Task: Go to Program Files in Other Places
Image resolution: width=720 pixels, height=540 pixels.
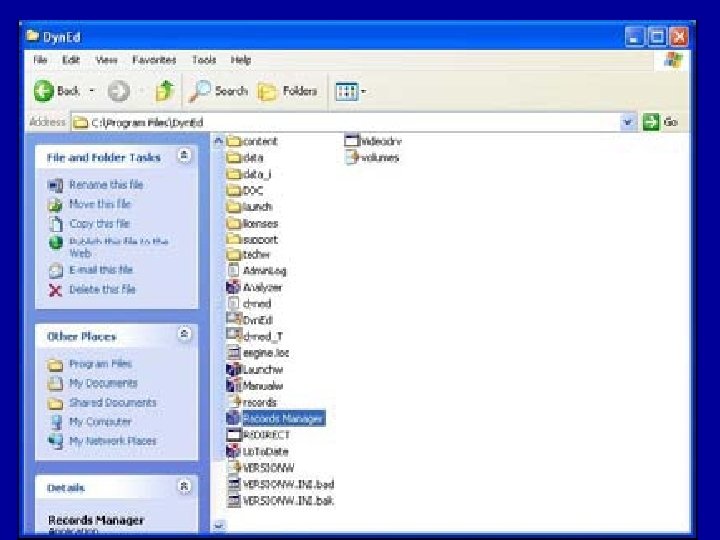Action: pyautogui.click(x=101, y=364)
